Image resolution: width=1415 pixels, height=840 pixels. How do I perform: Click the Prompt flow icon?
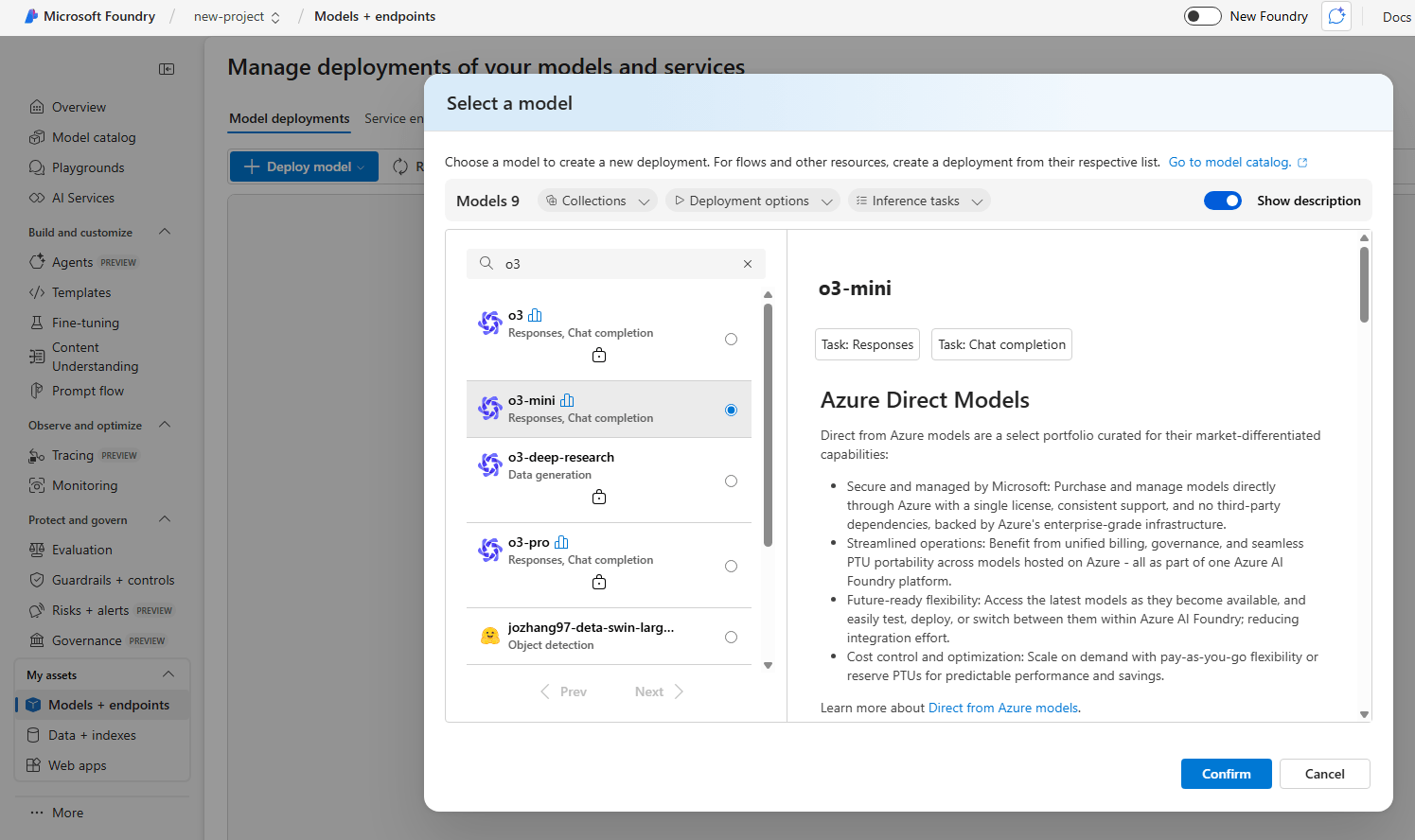pyautogui.click(x=36, y=391)
